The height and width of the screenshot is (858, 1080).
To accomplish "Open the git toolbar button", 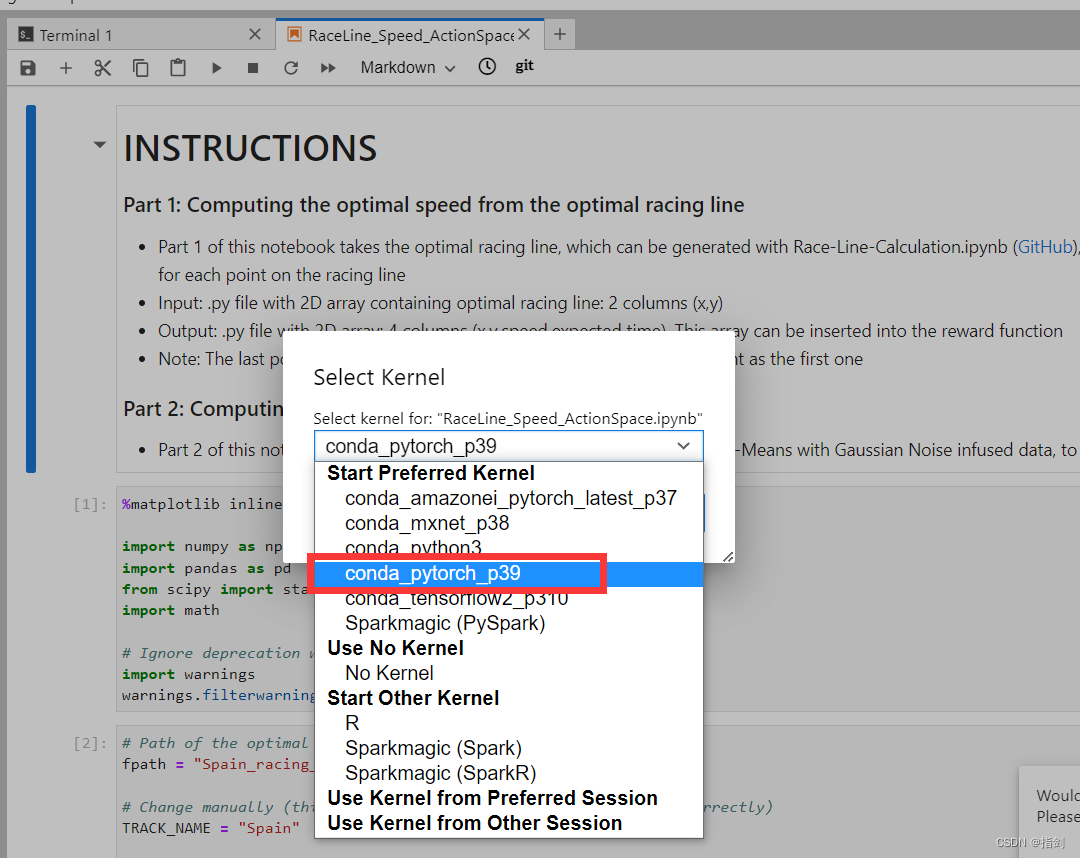I will pyautogui.click(x=524, y=66).
